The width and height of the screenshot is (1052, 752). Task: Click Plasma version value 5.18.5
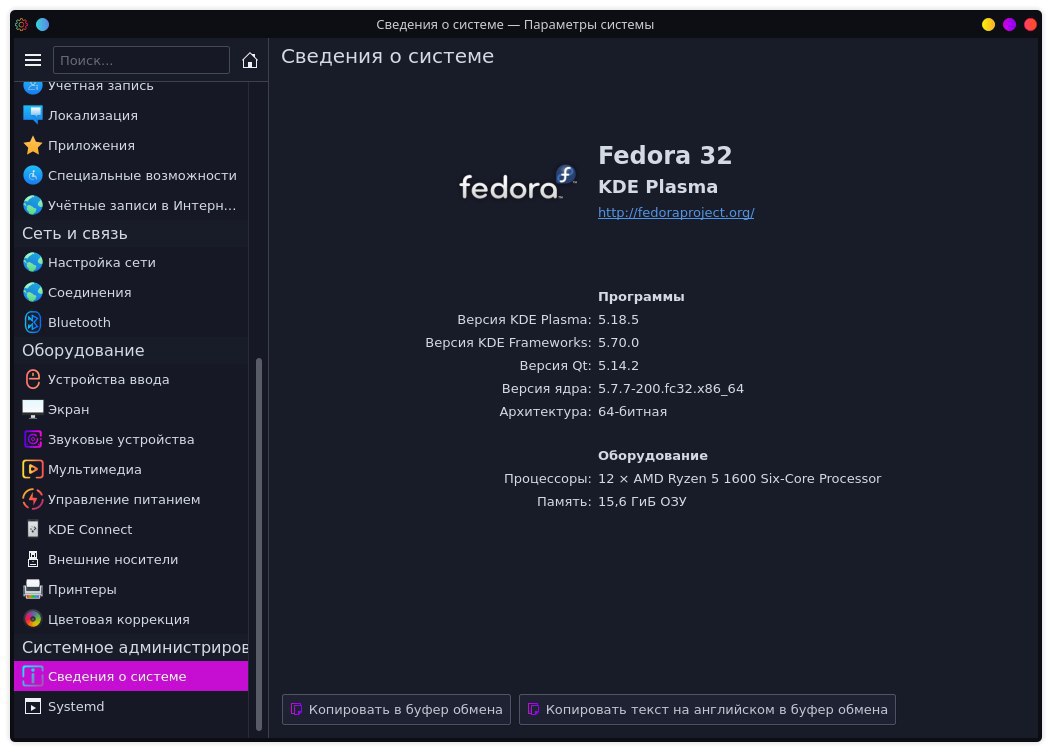click(x=618, y=320)
